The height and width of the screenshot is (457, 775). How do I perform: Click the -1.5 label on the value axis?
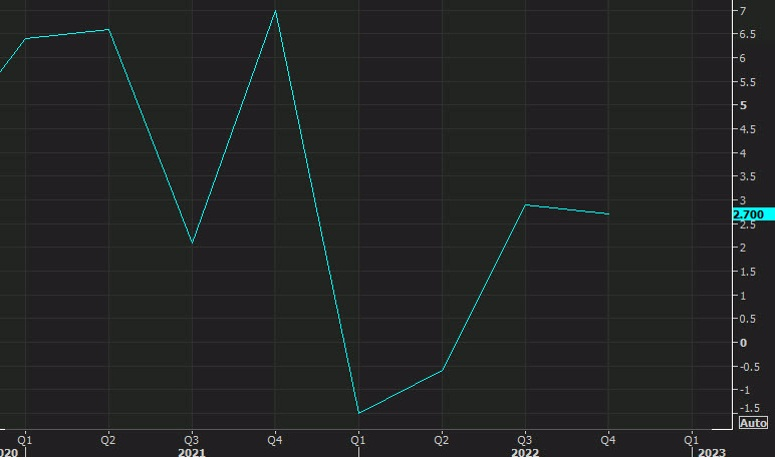pos(749,408)
